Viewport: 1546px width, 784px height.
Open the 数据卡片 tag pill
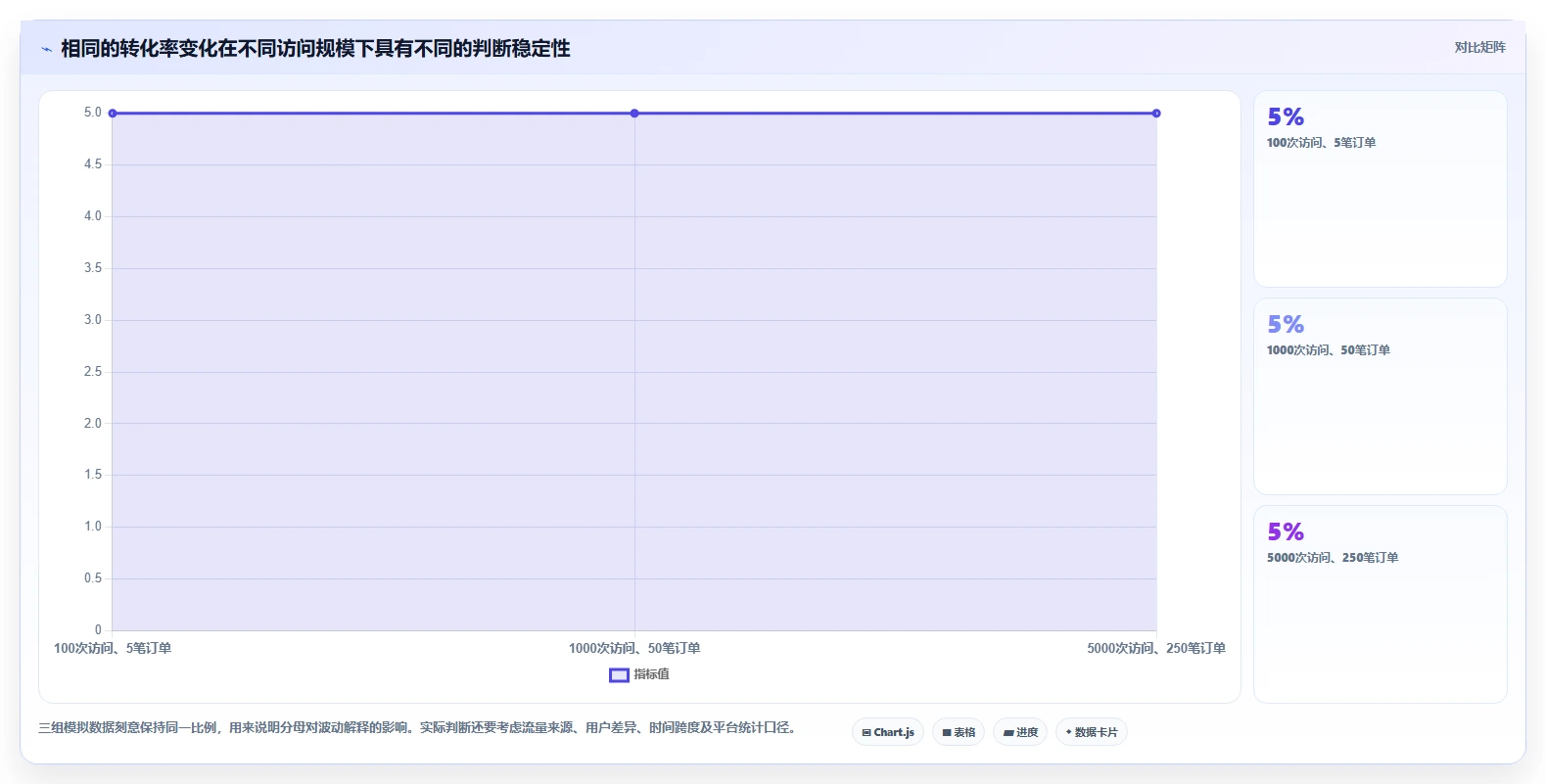pos(1092,732)
